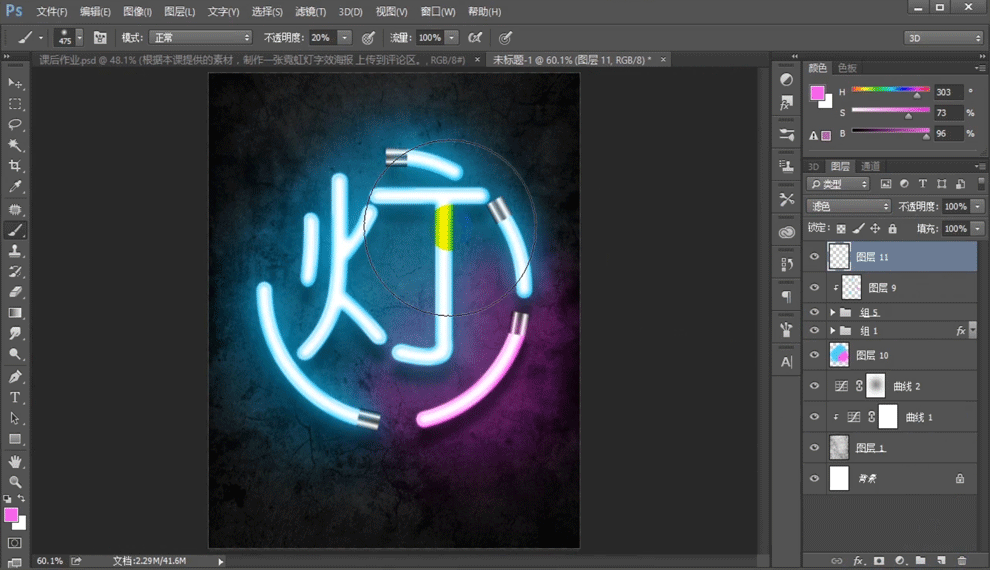Viewport: 990px width, 570px height.
Task: Open the layer blend mode 滤色 dropdown
Action: coord(849,206)
